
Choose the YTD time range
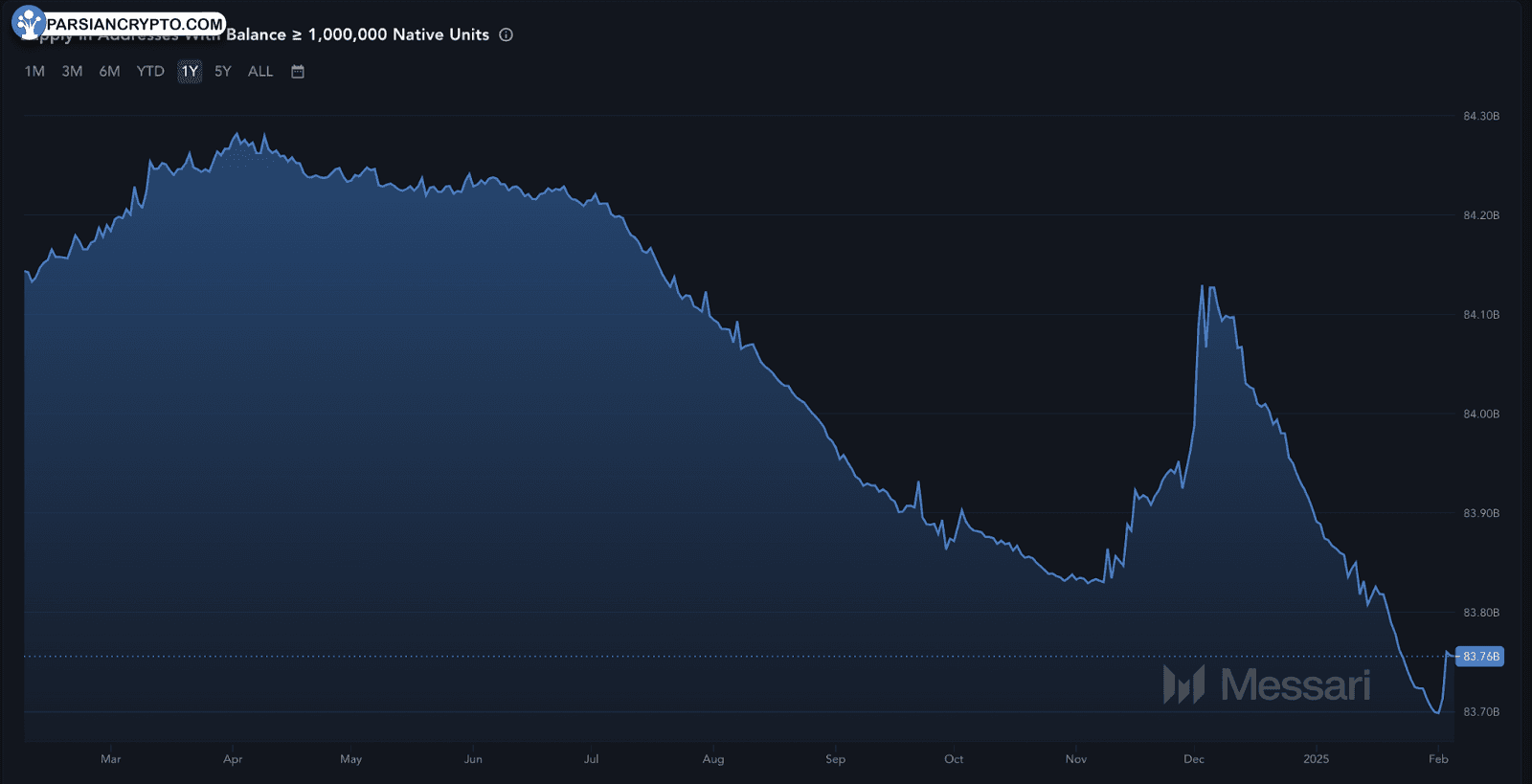[150, 72]
